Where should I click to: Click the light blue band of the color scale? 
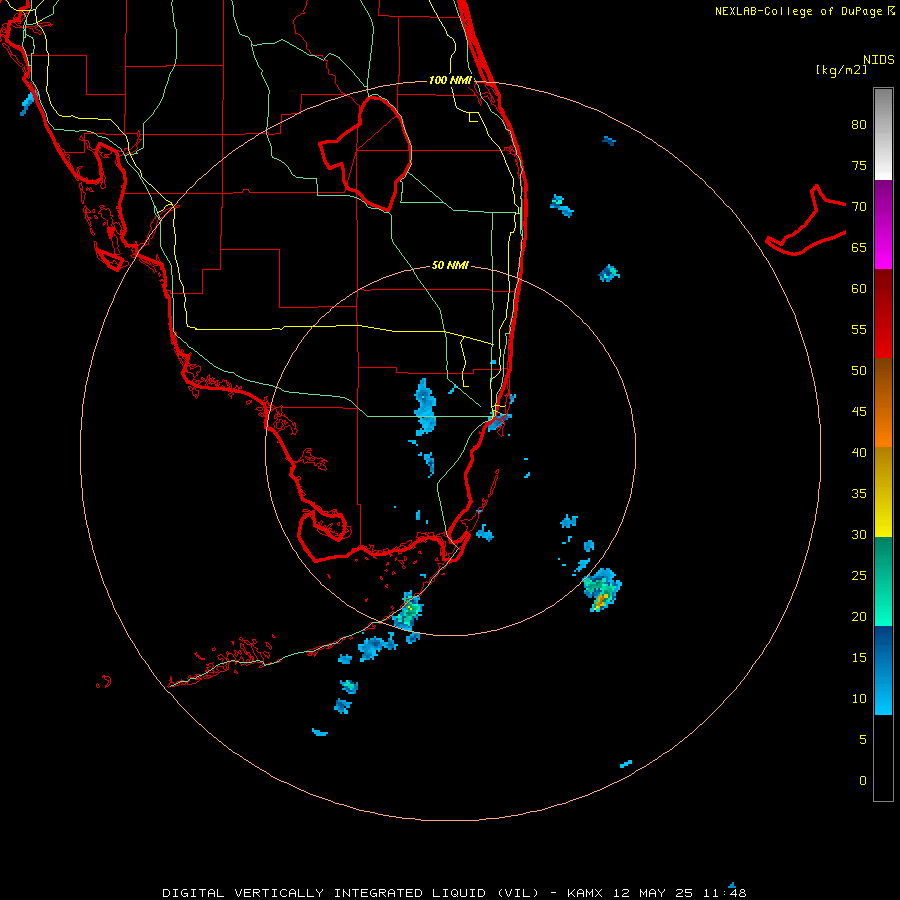pyautogui.click(x=883, y=670)
